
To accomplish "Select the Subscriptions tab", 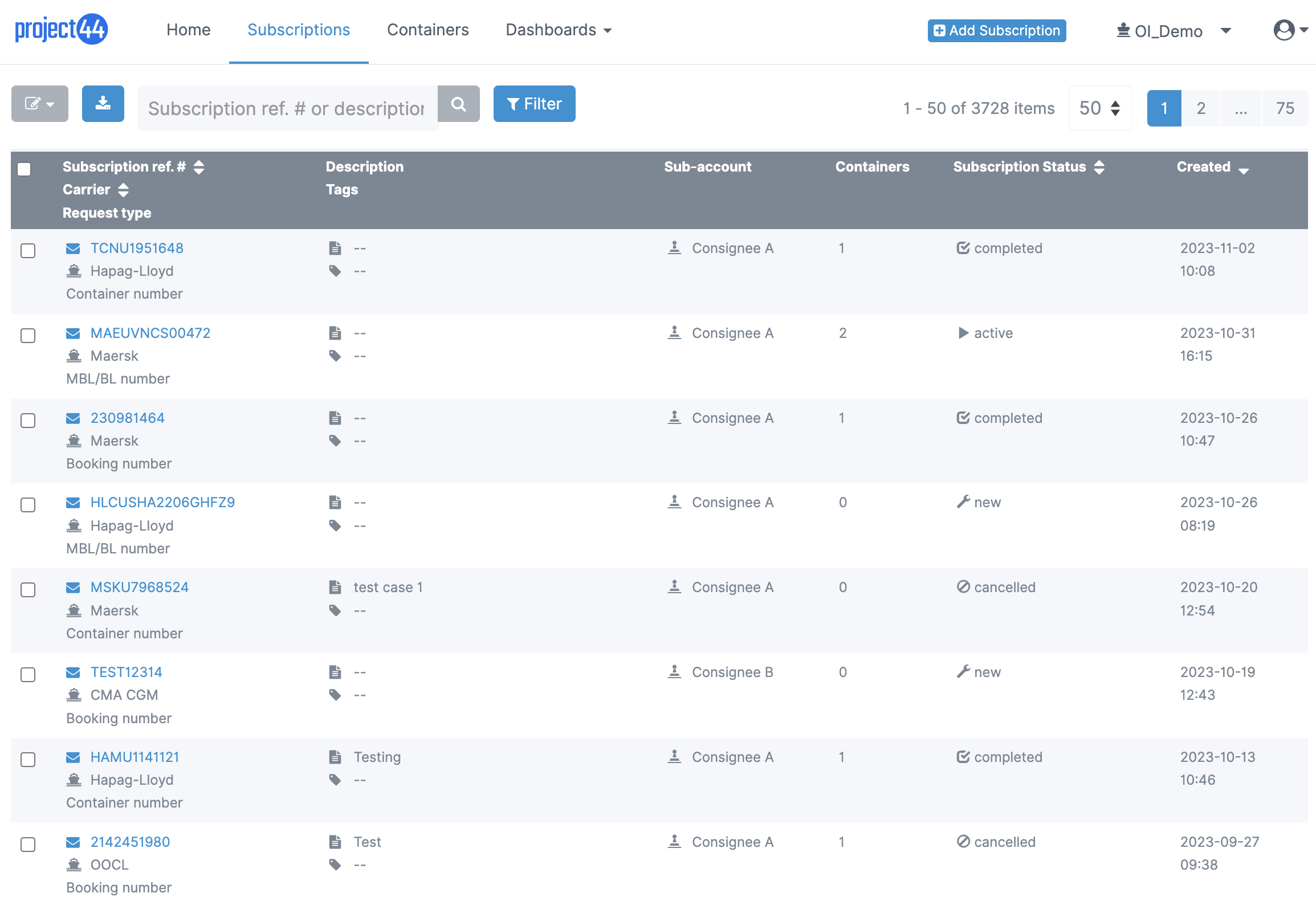I will click(299, 30).
